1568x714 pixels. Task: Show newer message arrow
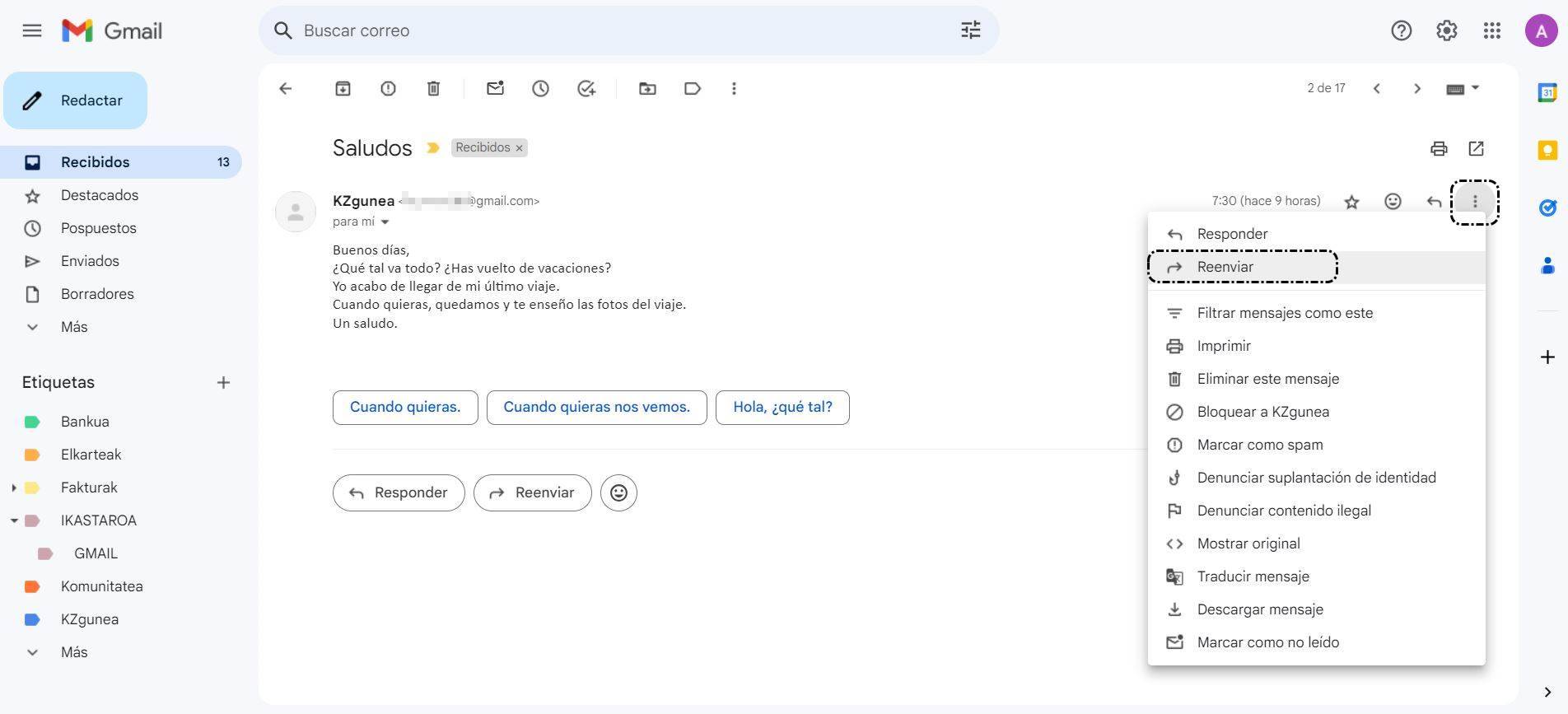pos(1376,88)
